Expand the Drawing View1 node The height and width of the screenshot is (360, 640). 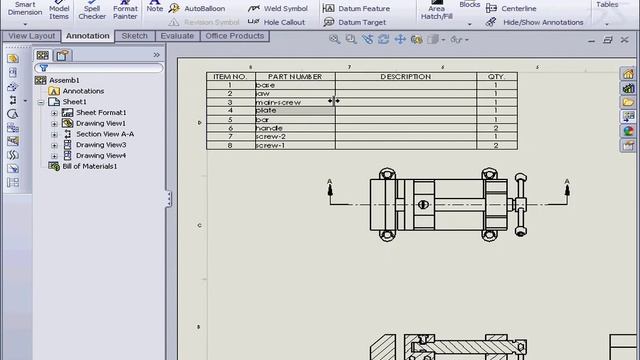54,123
